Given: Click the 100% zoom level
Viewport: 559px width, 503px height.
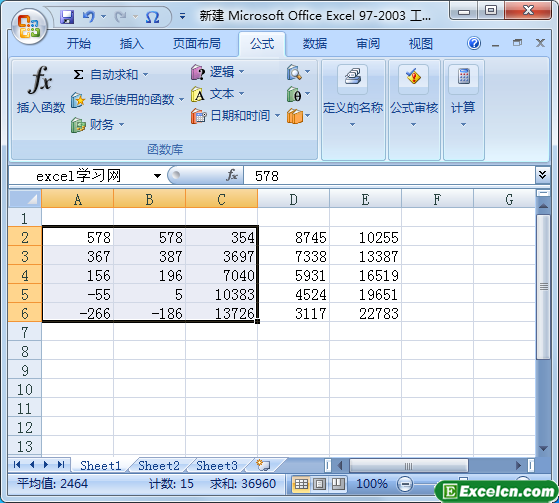Looking at the screenshot, I should (x=372, y=484).
